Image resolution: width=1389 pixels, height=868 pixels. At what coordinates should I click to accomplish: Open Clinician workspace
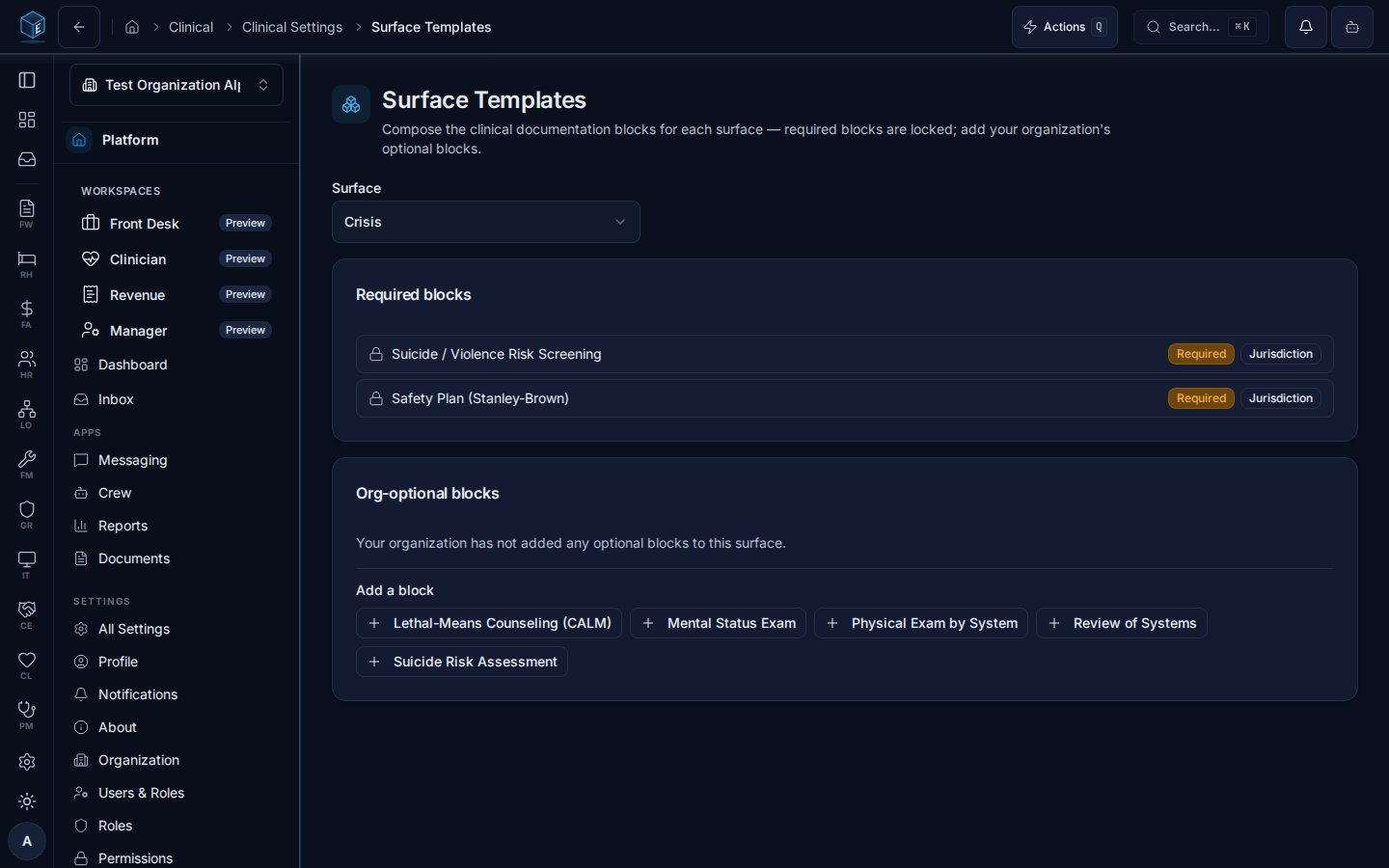pos(177,258)
